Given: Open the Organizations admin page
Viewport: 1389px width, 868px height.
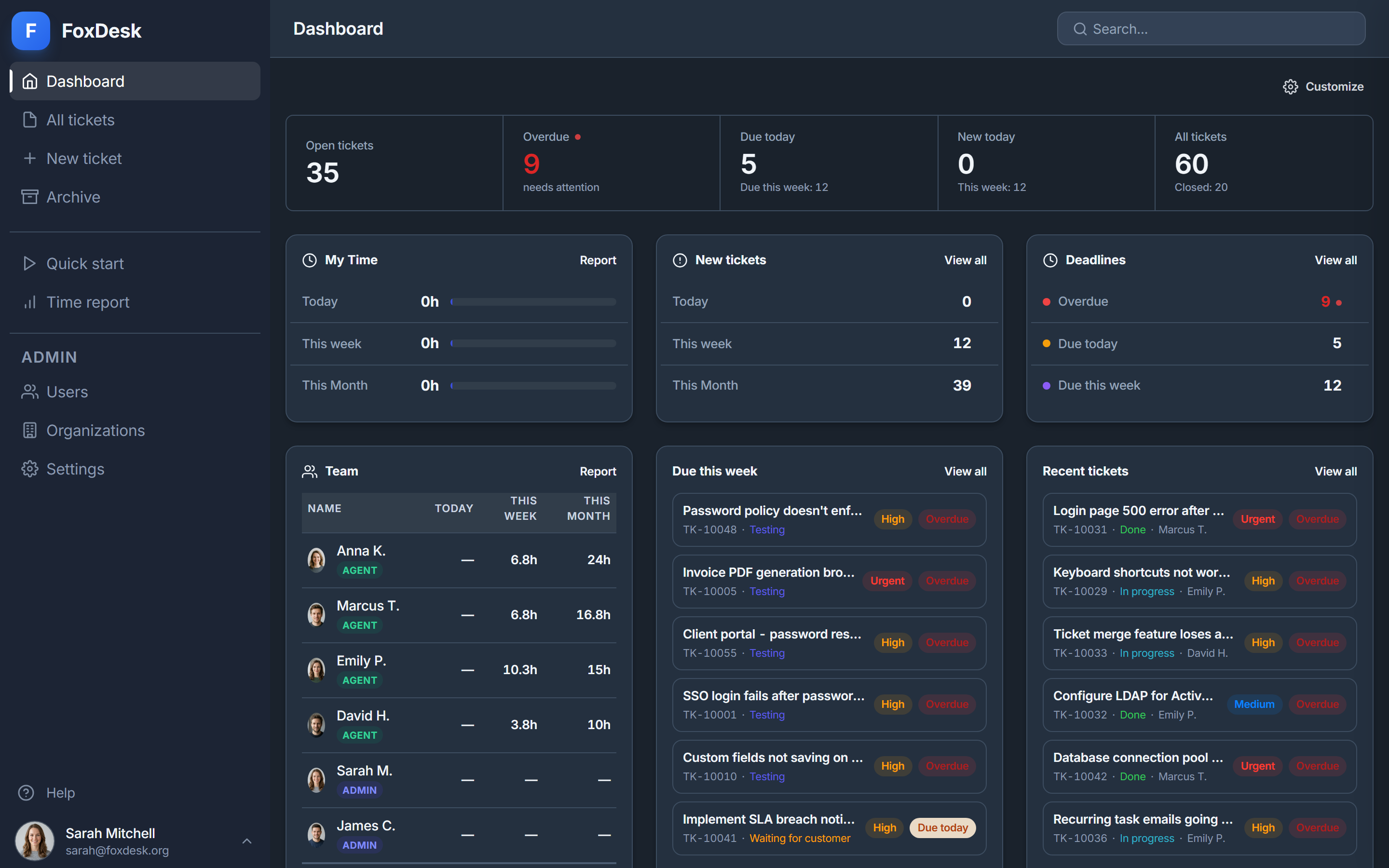Looking at the screenshot, I should click(95, 430).
